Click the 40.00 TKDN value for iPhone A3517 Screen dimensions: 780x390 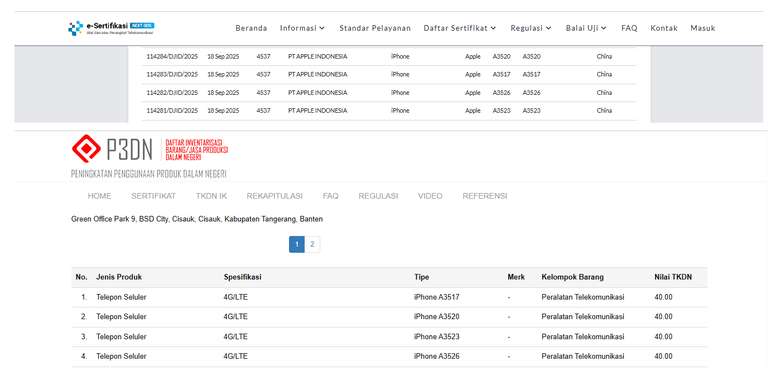pos(664,297)
